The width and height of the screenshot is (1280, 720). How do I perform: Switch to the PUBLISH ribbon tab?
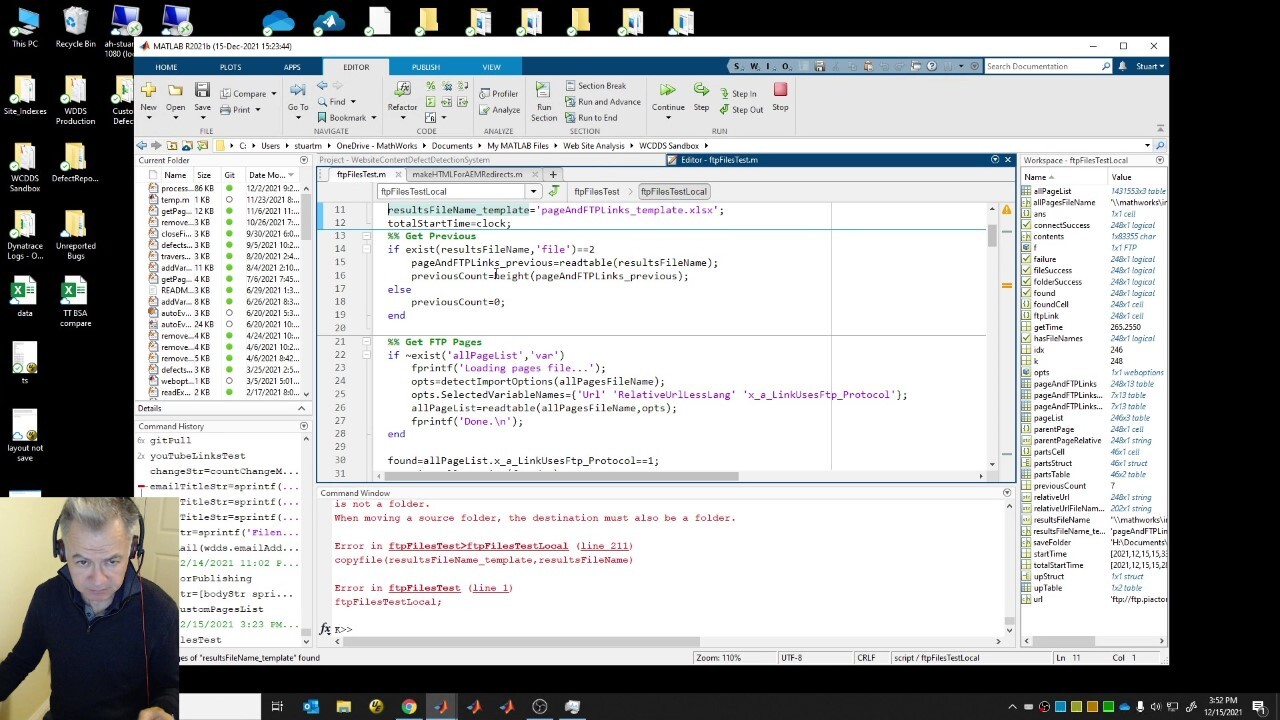point(425,67)
